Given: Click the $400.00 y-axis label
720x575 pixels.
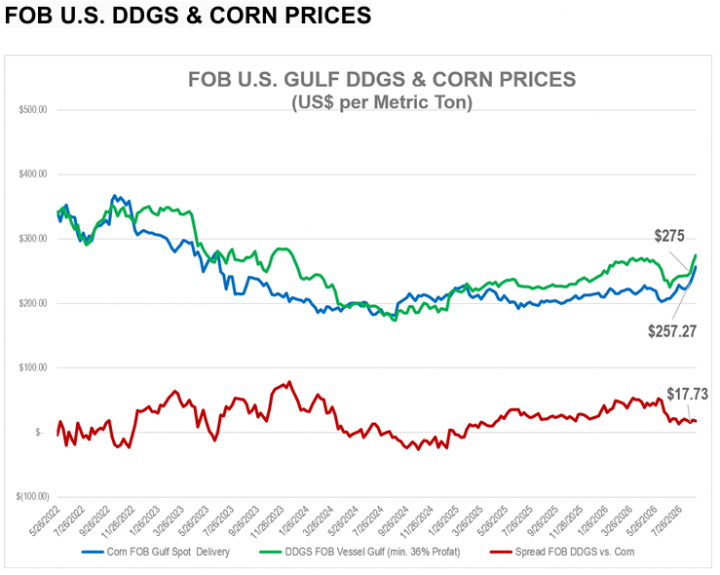Looking at the screenshot, I should (33, 174).
